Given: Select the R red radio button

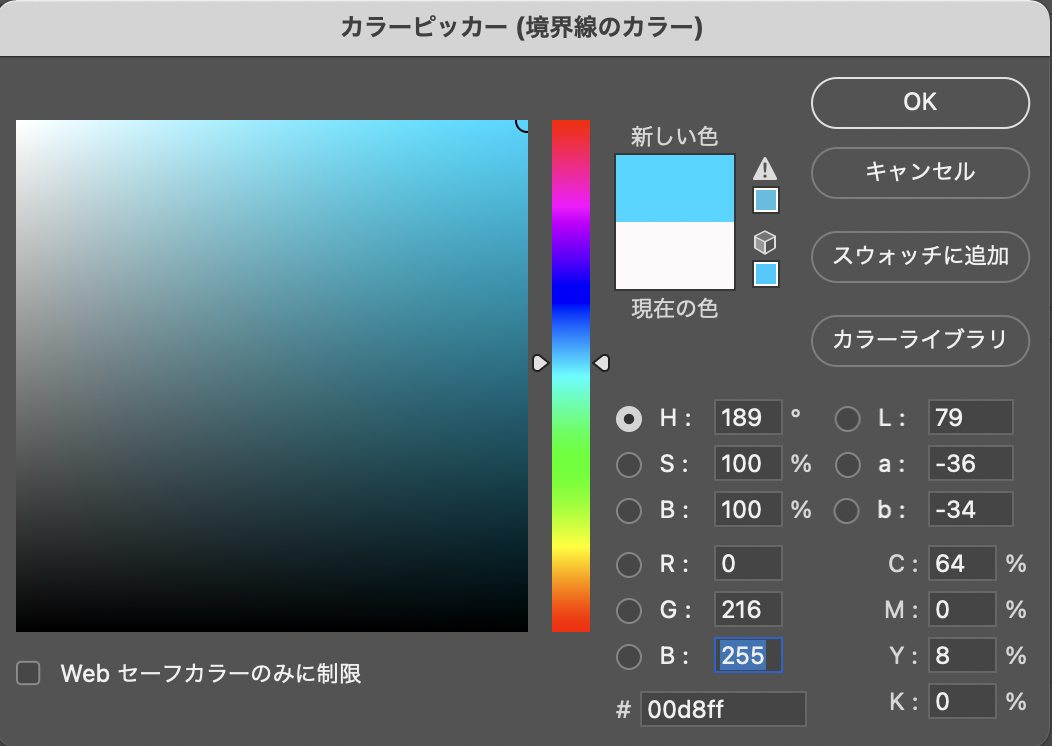Looking at the screenshot, I should pyautogui.click(x=629, y=565).
